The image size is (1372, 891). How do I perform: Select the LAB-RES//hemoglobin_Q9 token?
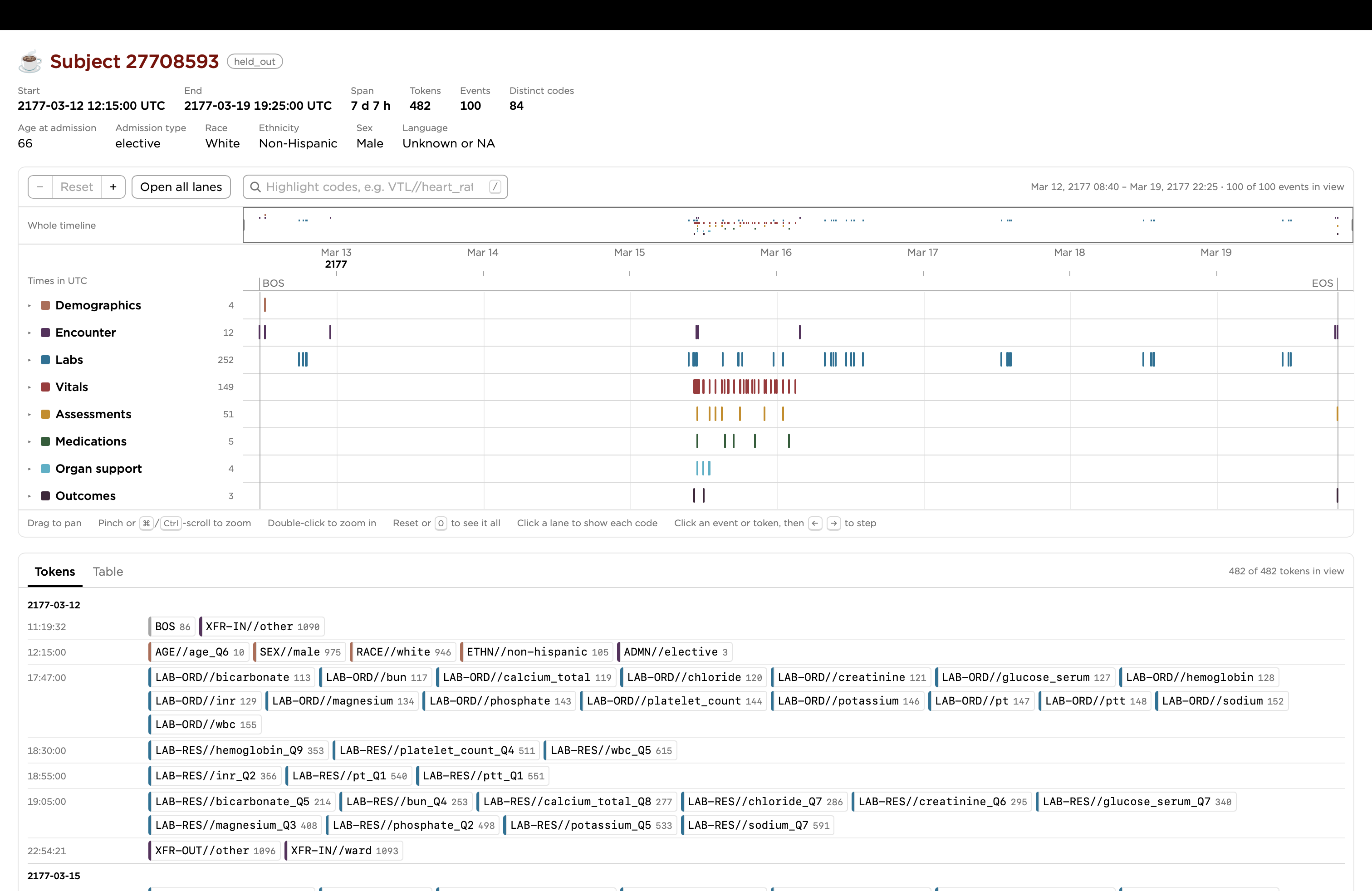tap(239, 750)
